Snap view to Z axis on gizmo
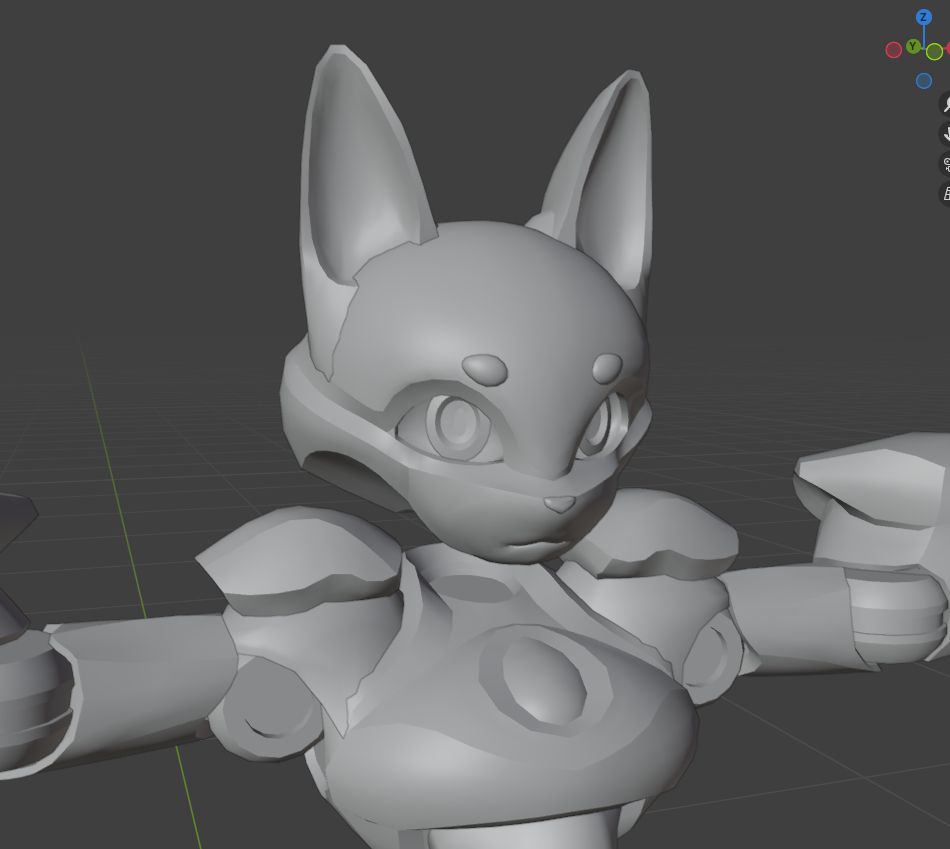950x849 pixels. tap(923, 17)
